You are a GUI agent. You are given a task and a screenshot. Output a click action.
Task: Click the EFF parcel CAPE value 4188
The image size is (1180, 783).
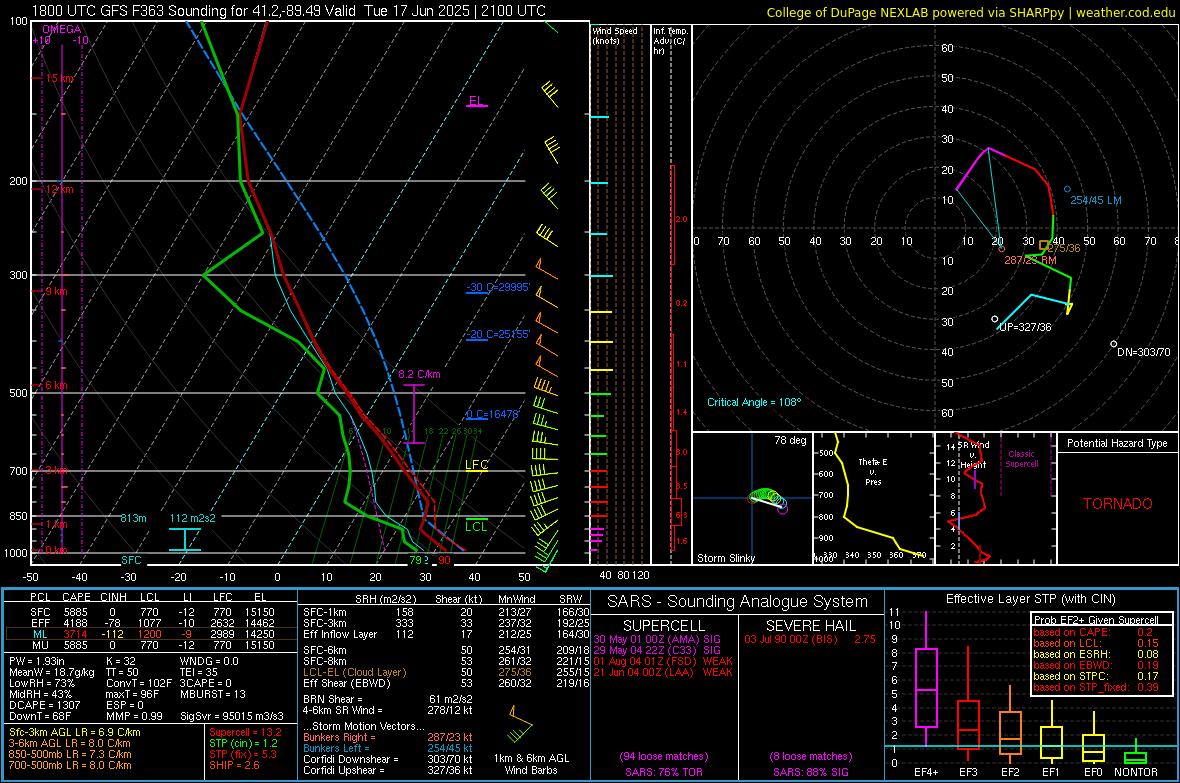[75, 623]
